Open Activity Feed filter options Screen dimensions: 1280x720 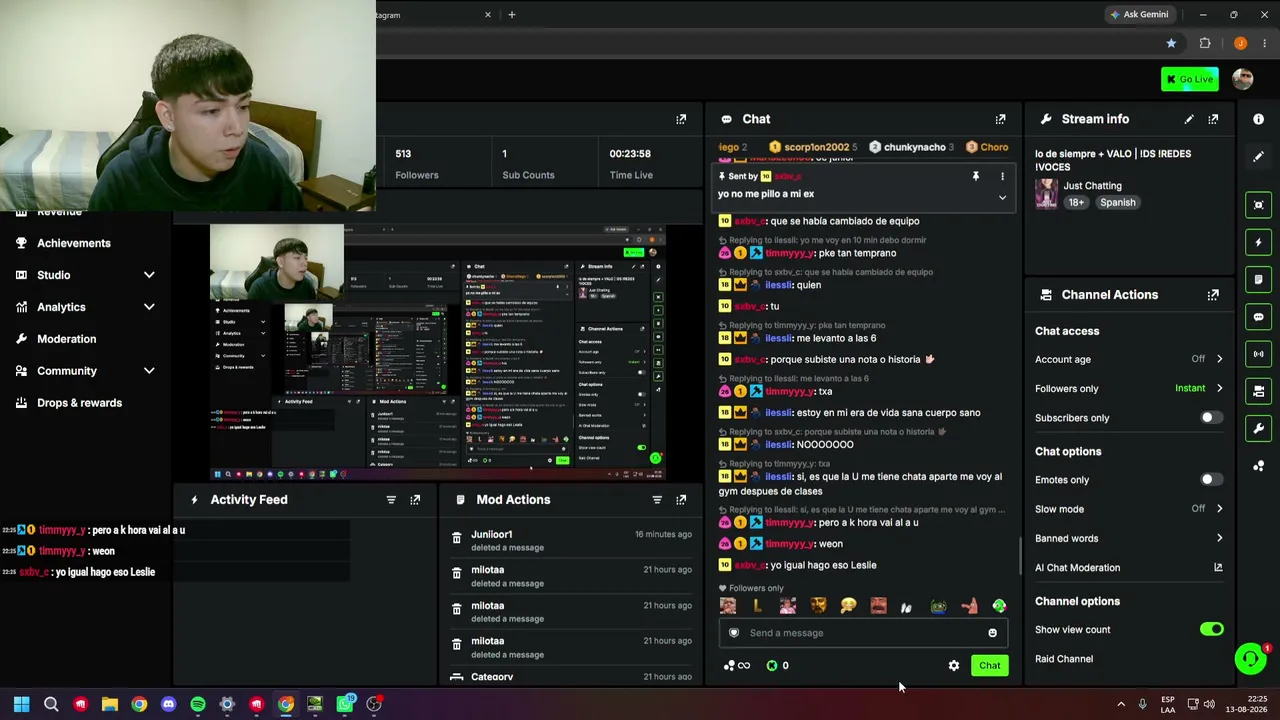pyautogui.click(x=391, y=500)
